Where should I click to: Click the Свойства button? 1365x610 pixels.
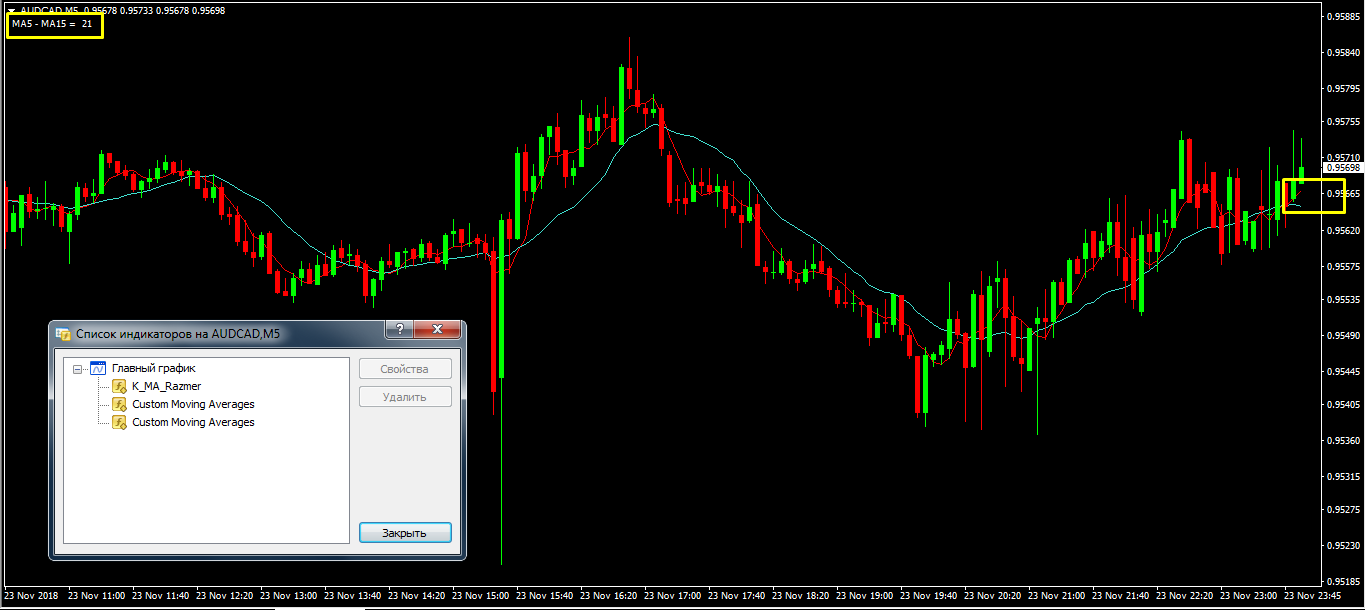coord(405,369)
